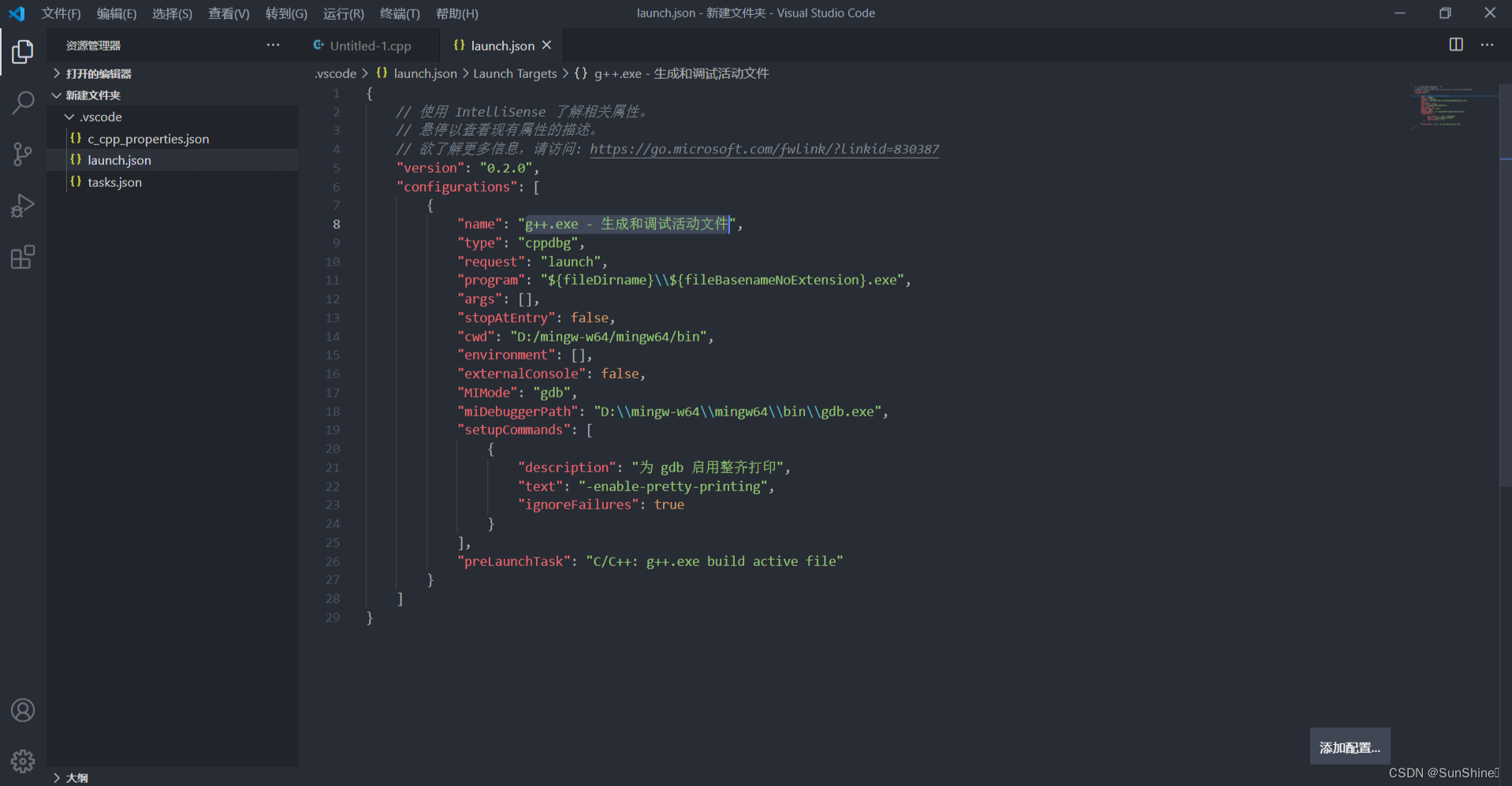
Task: Open 查看(V) menu
Action: coord(229,13)
